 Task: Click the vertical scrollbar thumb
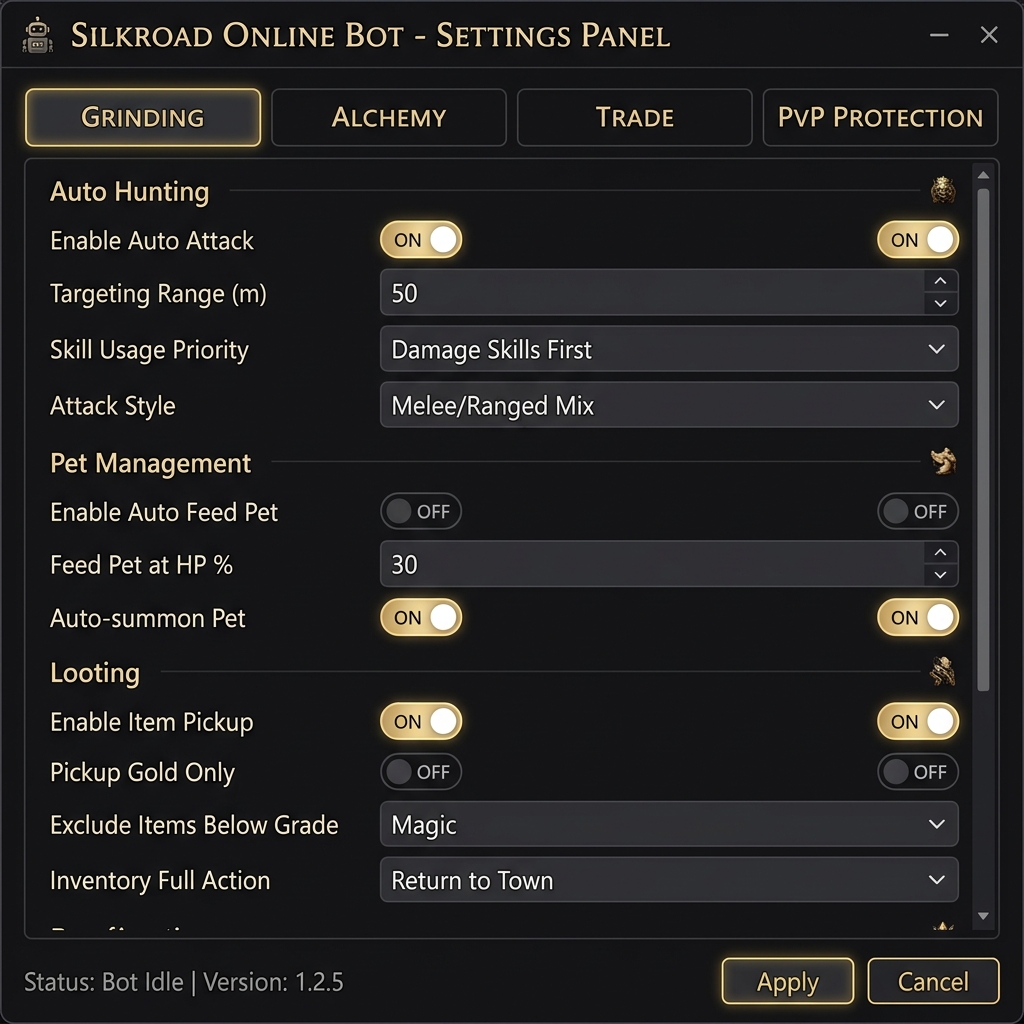point(983,440)
